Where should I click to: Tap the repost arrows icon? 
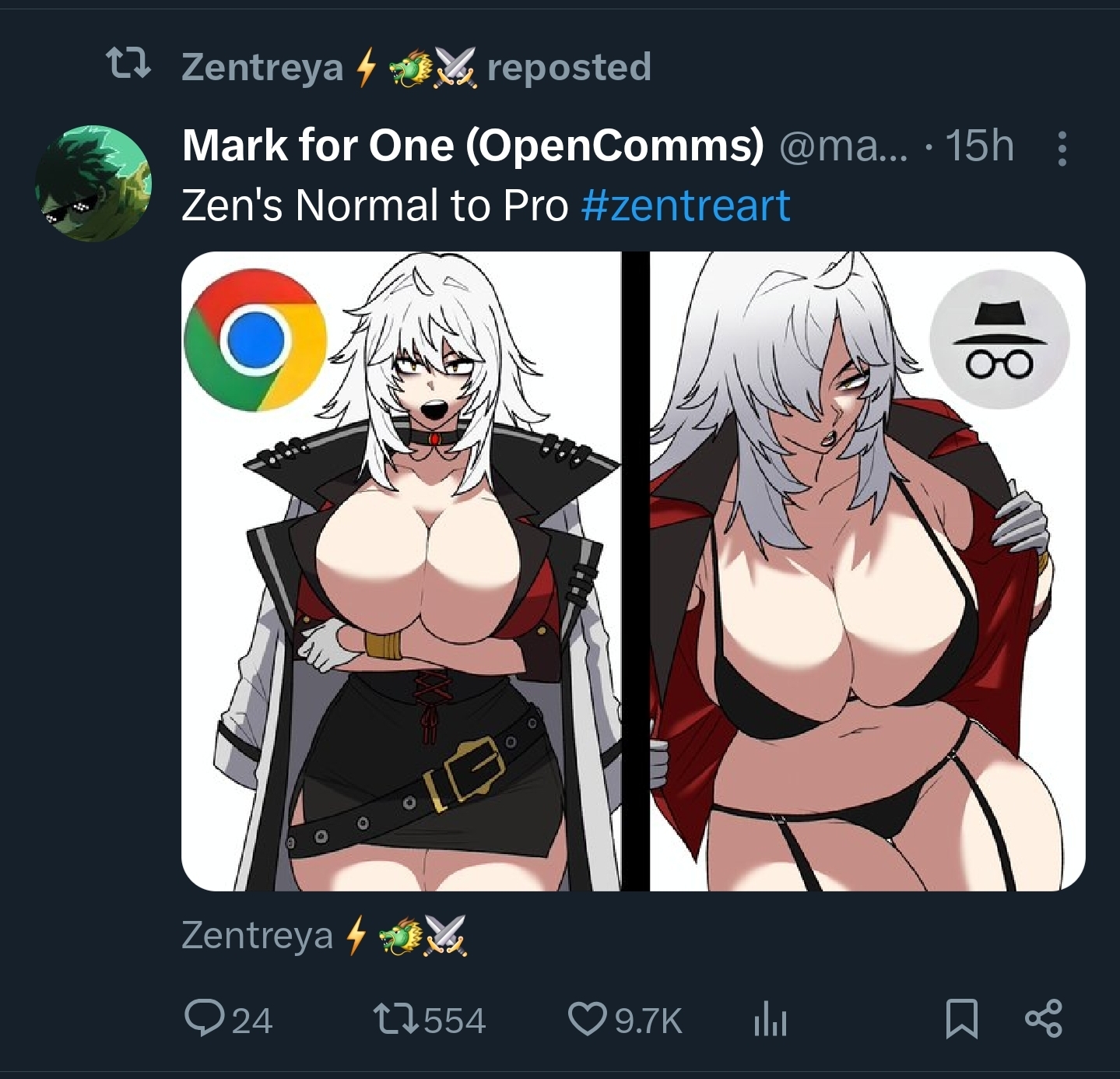(395, 1020)
